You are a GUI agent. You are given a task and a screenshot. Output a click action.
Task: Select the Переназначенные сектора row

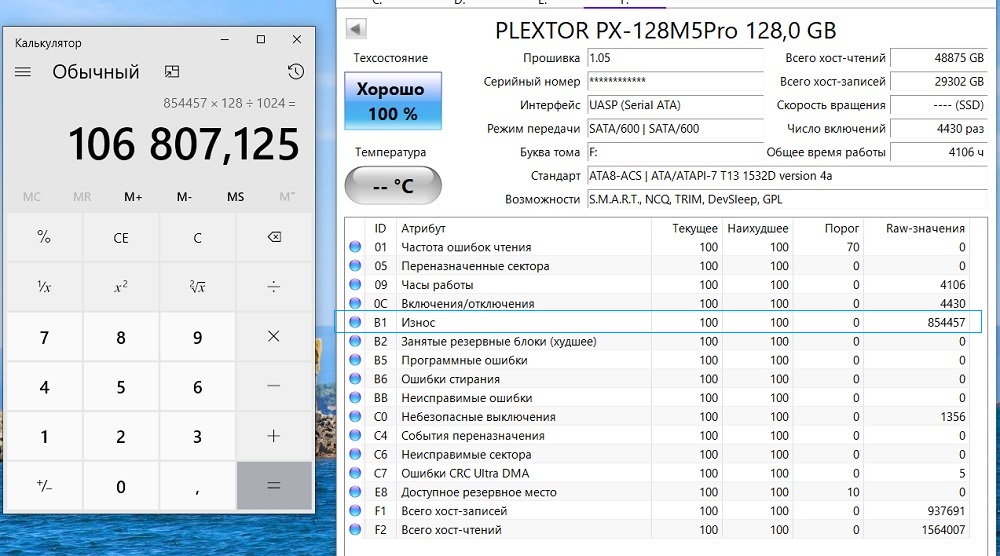pyautogui.click(x=658, y=266)
